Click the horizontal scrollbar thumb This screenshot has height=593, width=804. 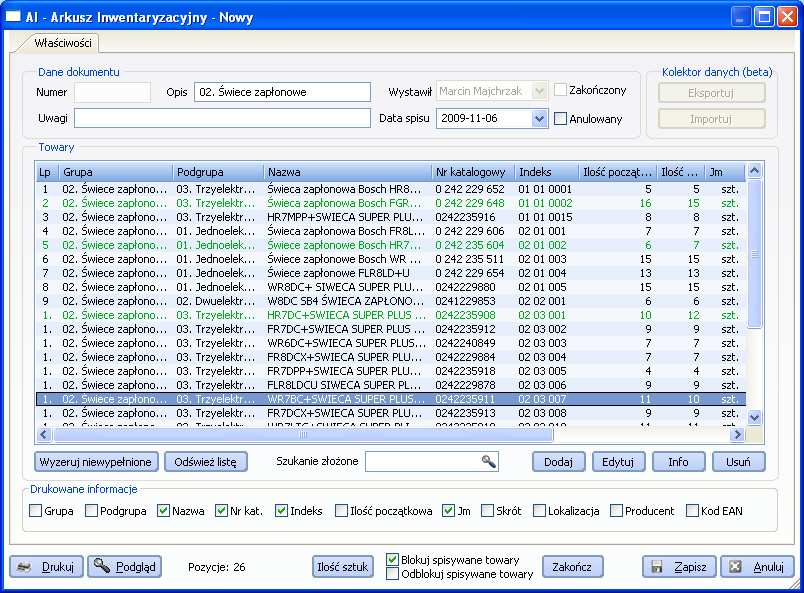coord(303,434)
